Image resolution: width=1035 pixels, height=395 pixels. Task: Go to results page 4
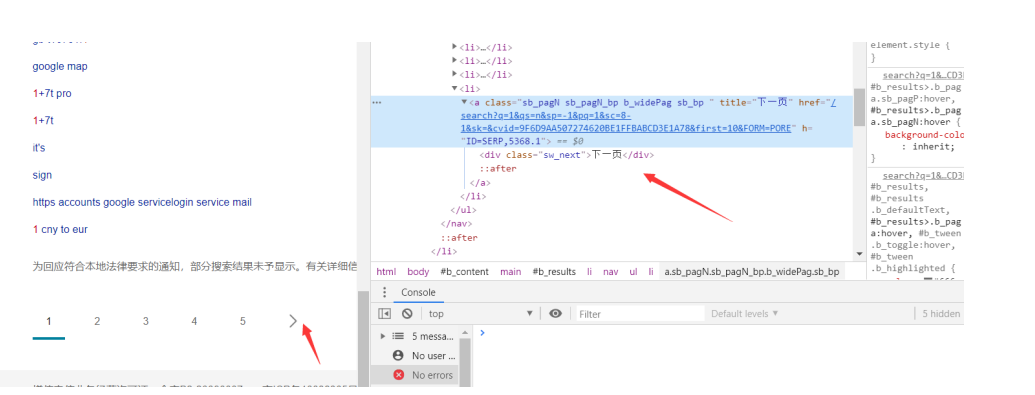click(194, 322)
